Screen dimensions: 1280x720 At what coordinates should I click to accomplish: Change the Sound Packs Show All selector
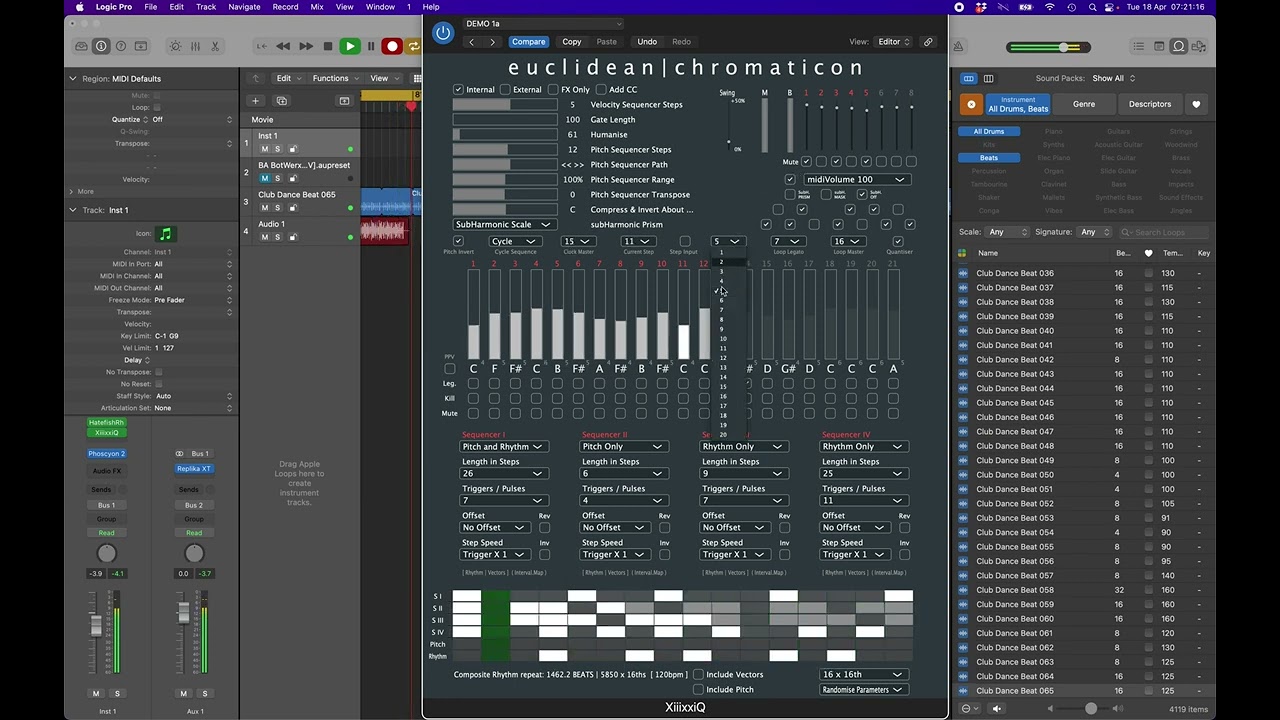coord(1113,78)
